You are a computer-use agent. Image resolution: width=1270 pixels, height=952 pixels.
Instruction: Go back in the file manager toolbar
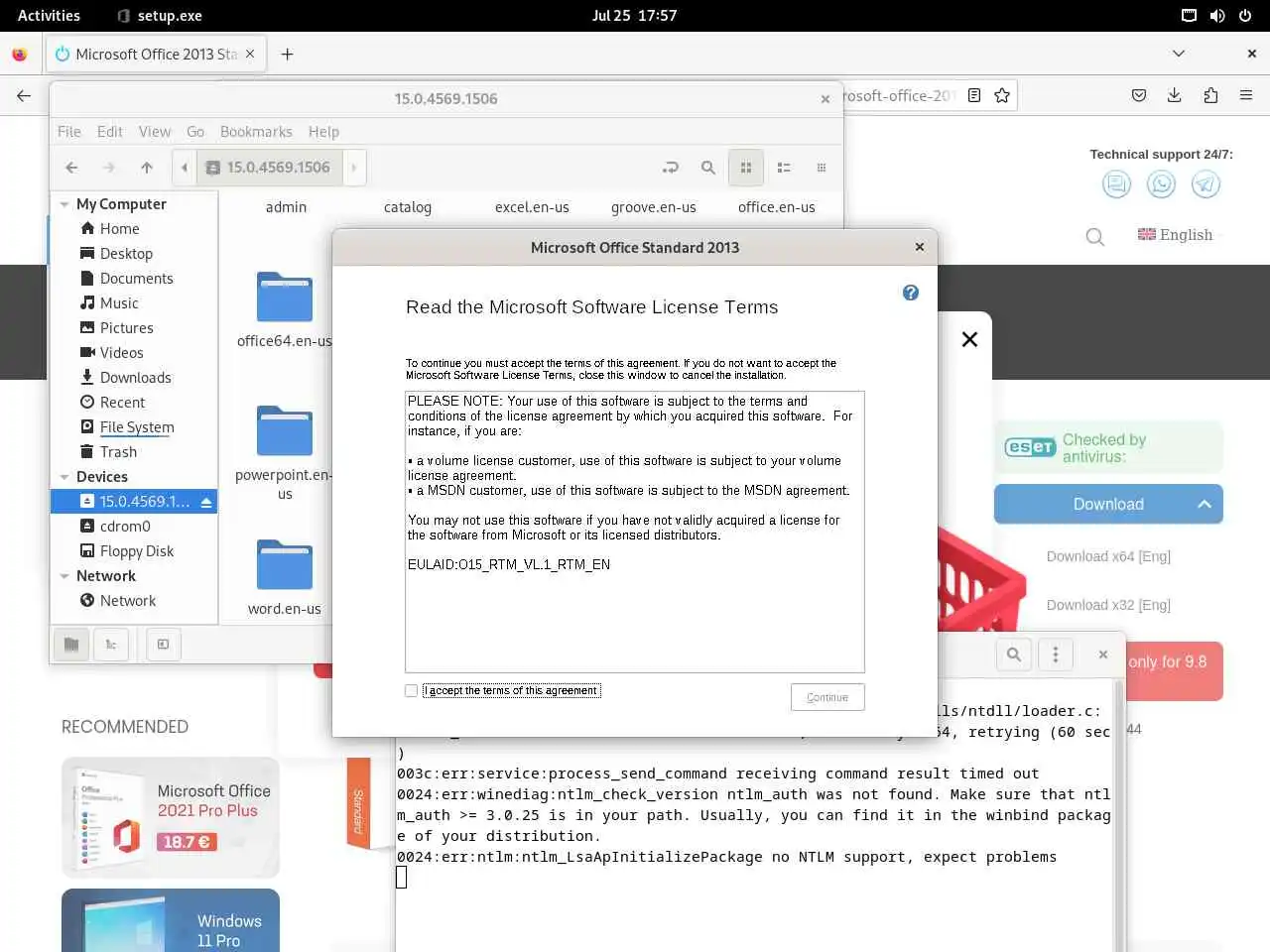coord(71,168)
